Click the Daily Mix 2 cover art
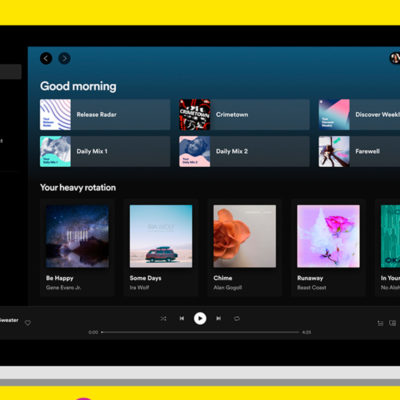This screenshot has height=400, width=400. (x=195, y=151)
